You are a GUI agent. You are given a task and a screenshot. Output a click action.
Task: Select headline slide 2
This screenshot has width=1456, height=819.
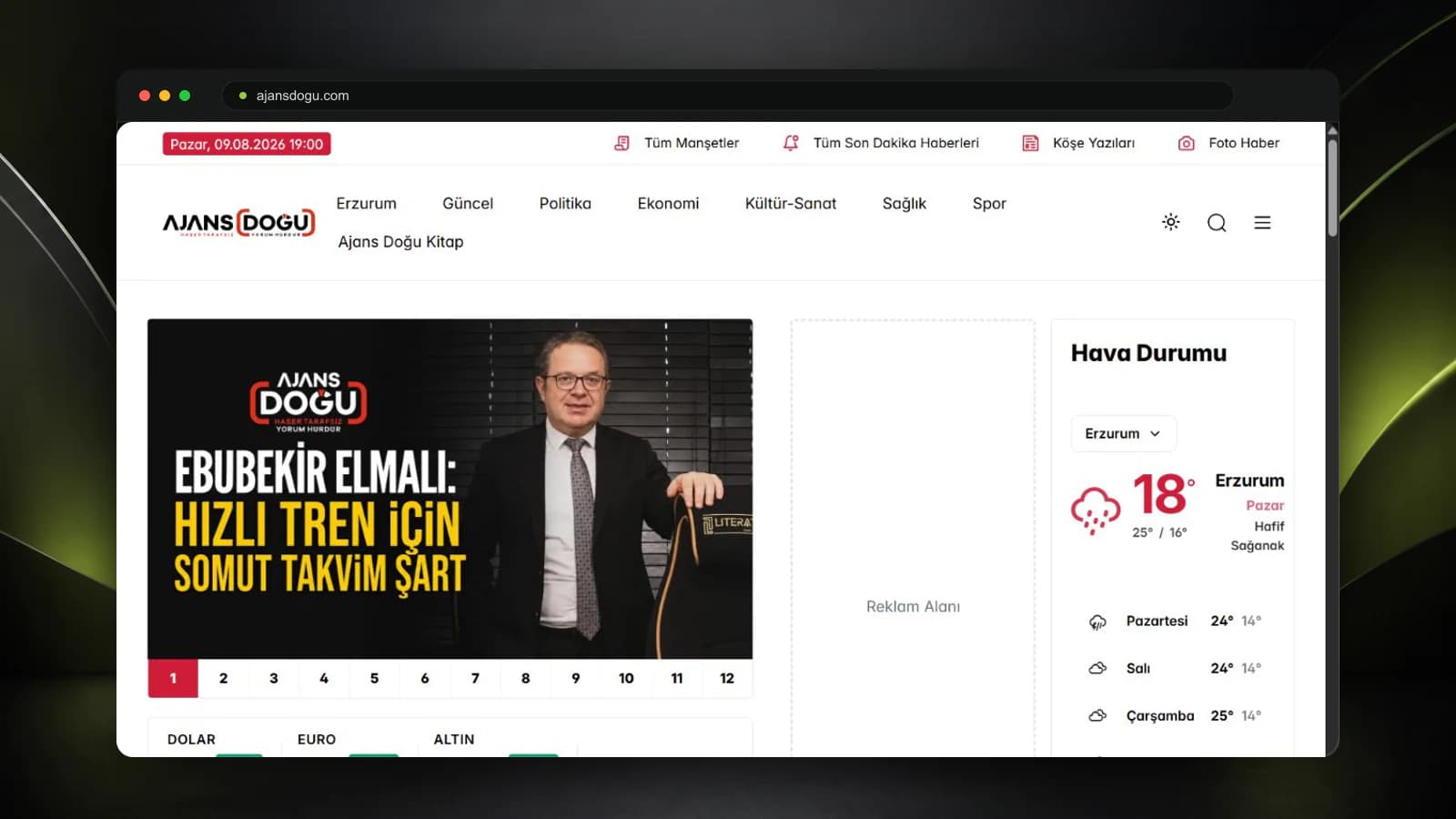click(223, 678)
